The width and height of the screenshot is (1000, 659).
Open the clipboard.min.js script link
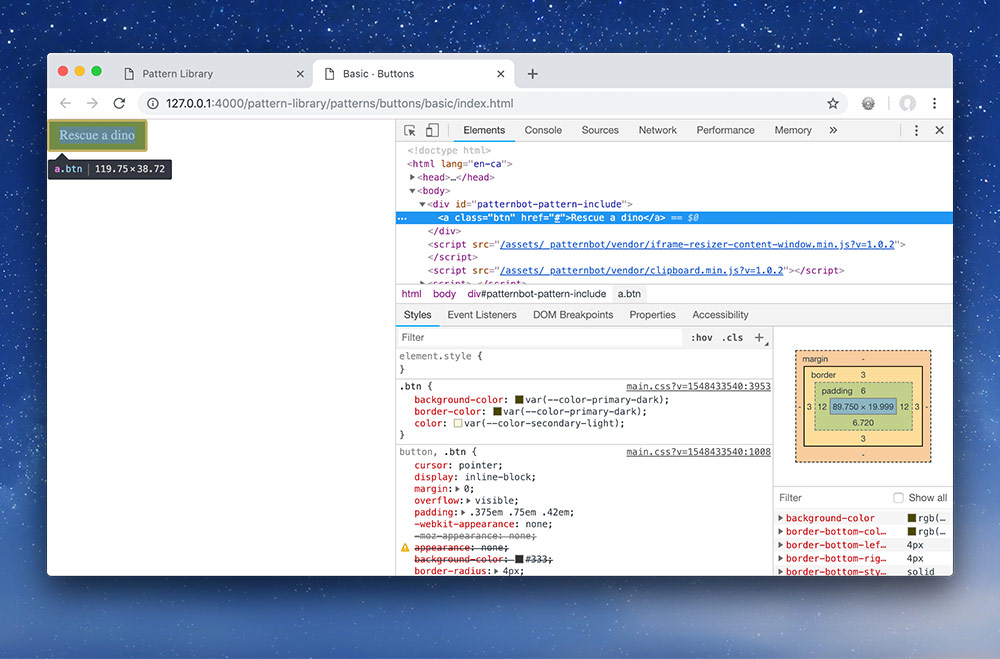642,270
